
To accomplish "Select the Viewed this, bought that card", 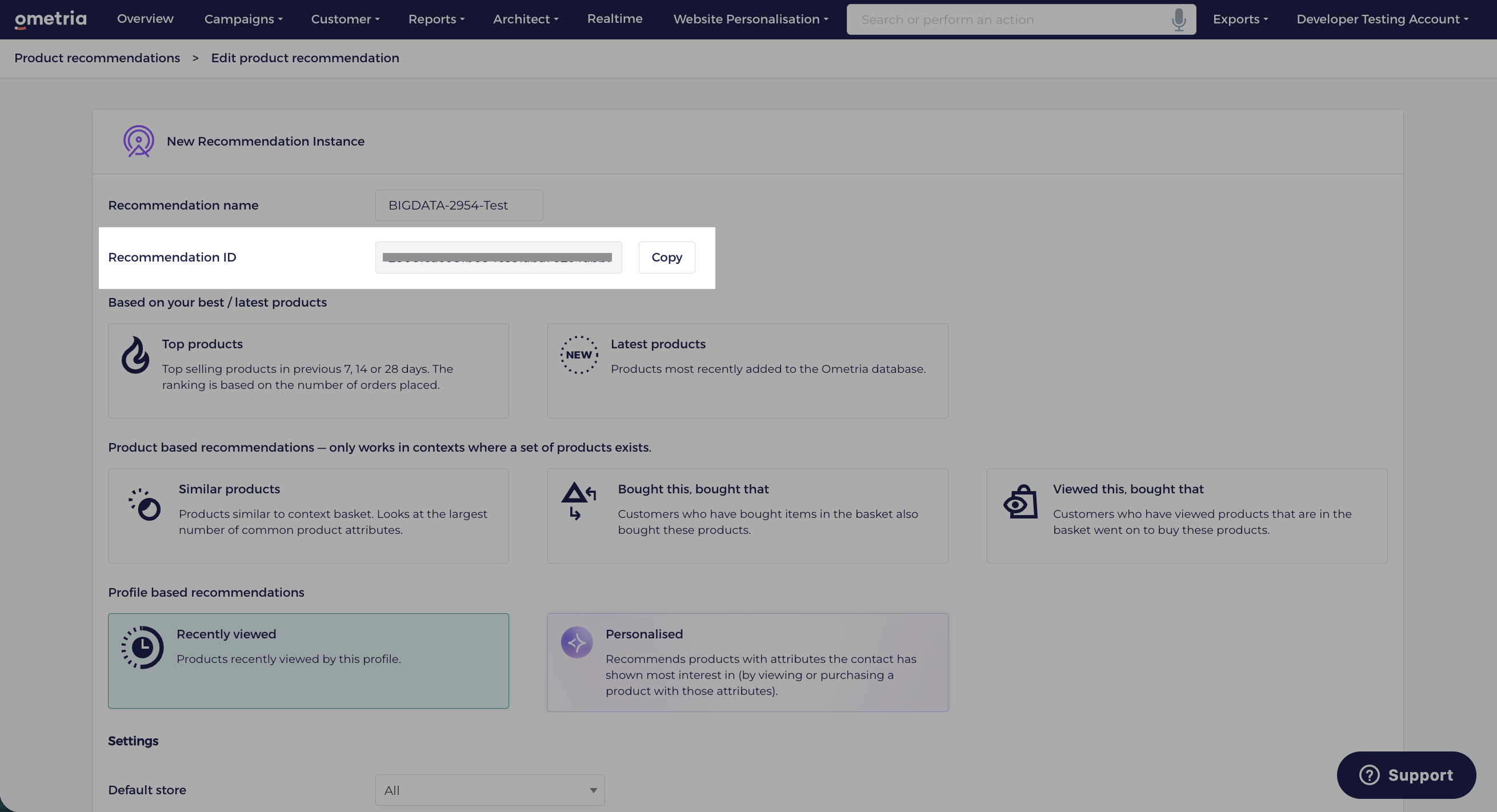I will coord(1187,516).
